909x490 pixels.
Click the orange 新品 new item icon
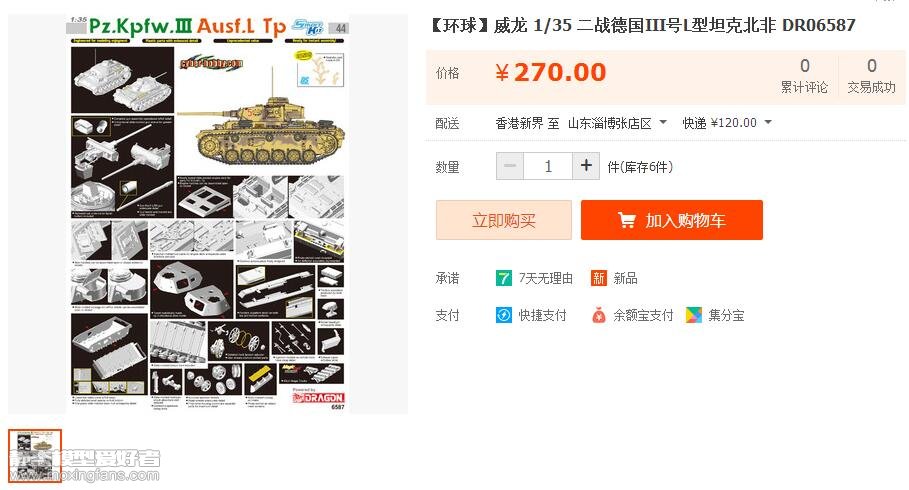(x=598, y=278)
